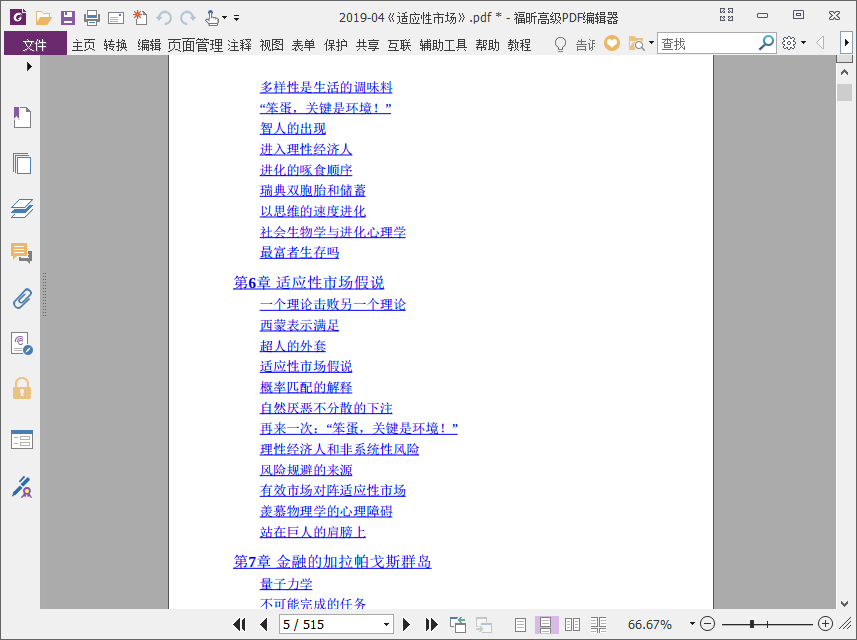Open the 文件 menu
The height and width of the screenshot is (640, 857).
click(x=35, y=44)
